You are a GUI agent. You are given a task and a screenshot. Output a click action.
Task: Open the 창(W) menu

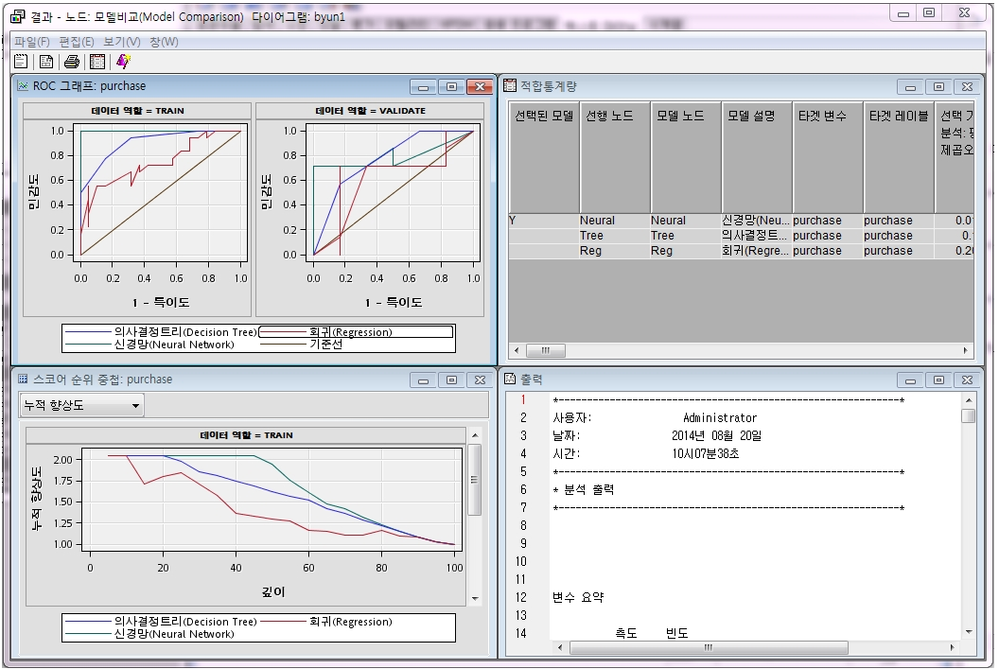(x=164, y=41)
